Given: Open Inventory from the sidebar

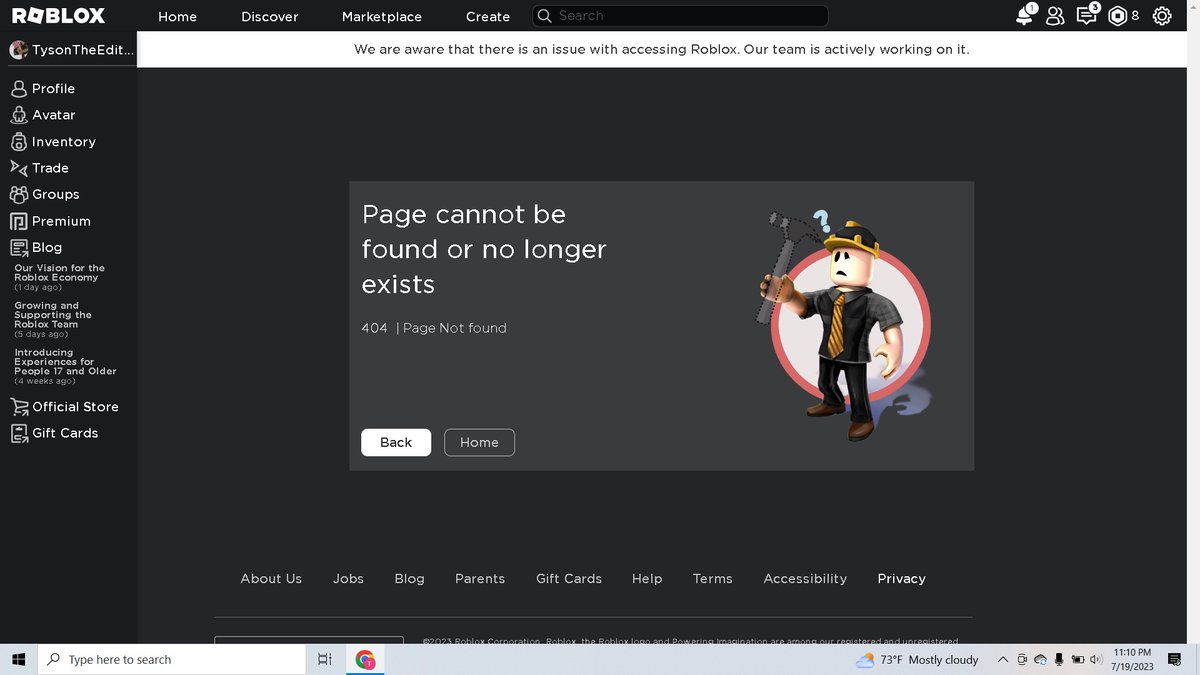Looking at the screenshot, I should [x=53, y=142].
